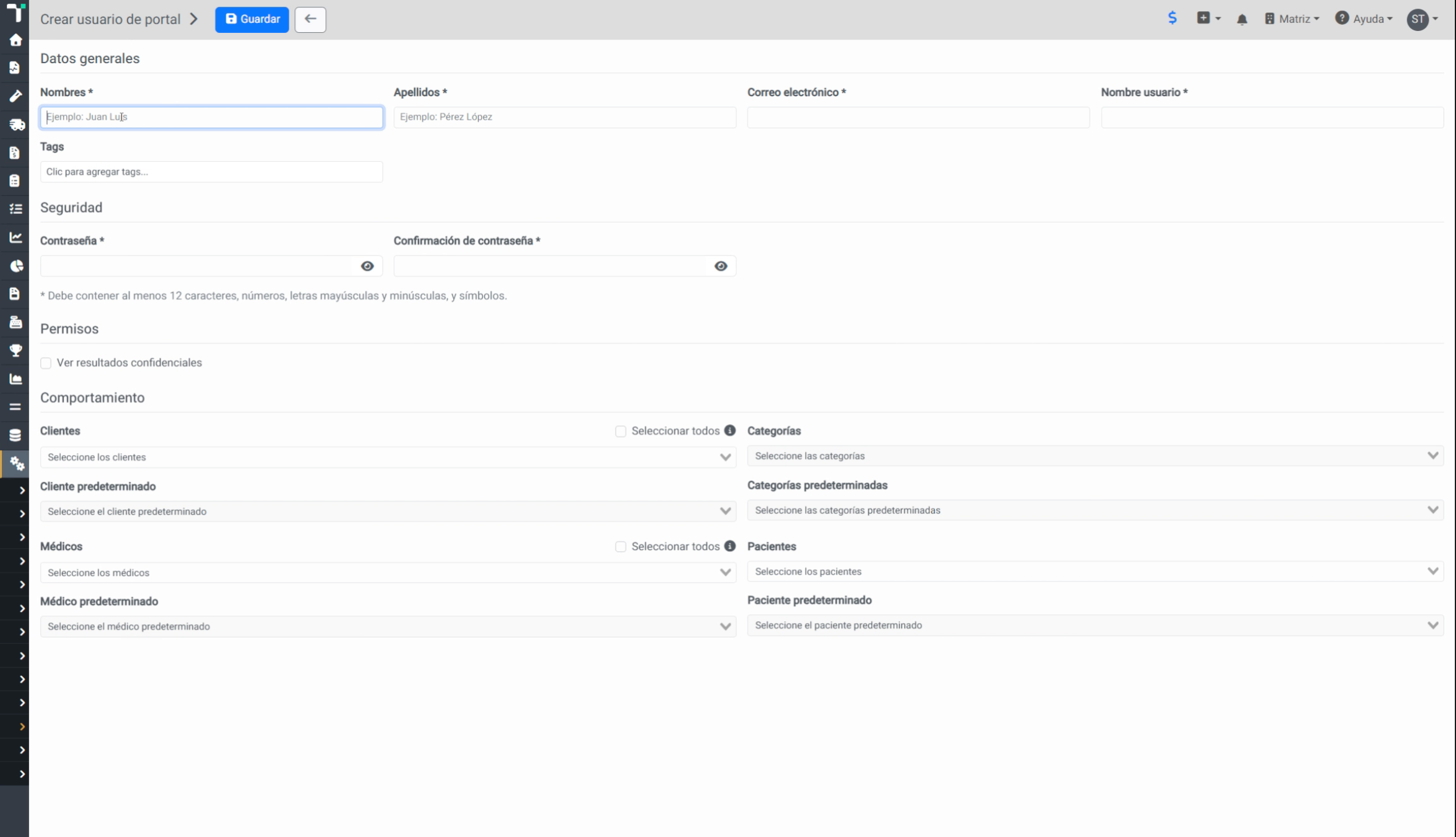
Task: Open the Seleccione el paciente predeterminado dropdown
Action: point(1095,625)
